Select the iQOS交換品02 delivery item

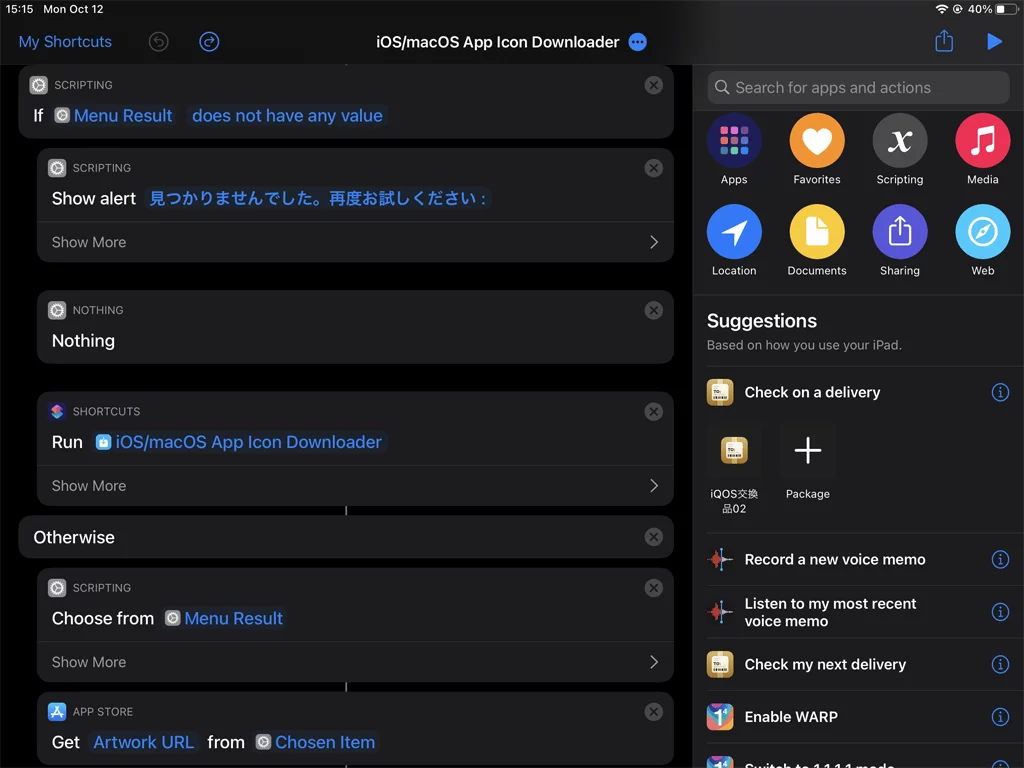734,469
